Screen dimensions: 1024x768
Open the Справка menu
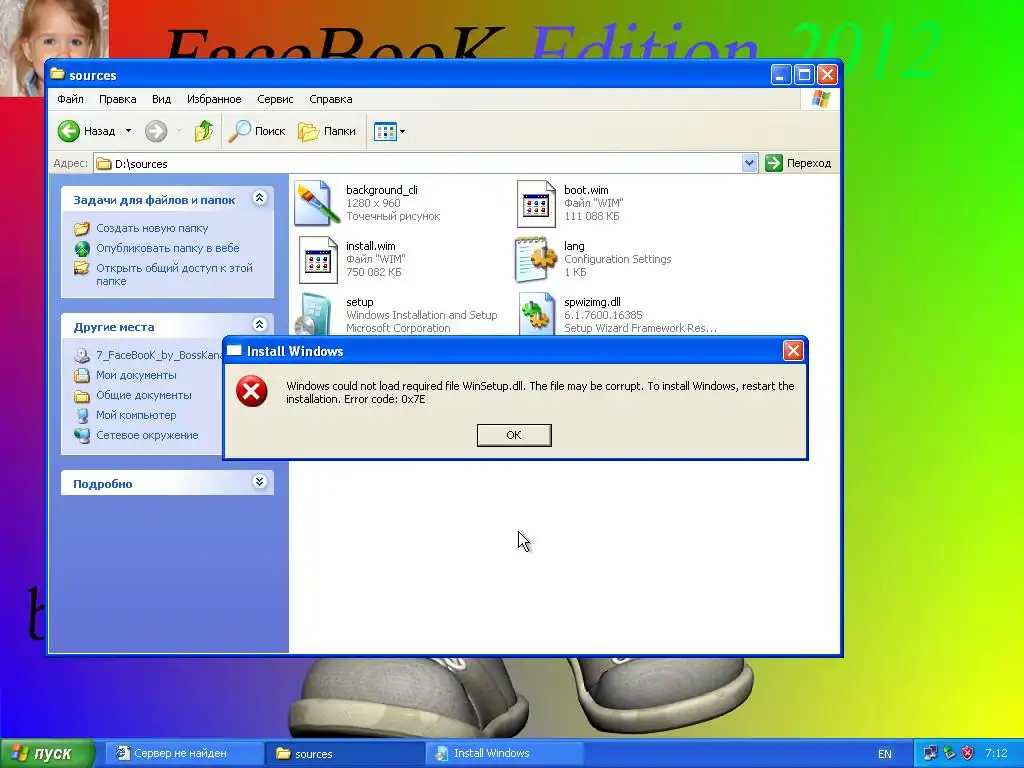click(x=330, y=99)
